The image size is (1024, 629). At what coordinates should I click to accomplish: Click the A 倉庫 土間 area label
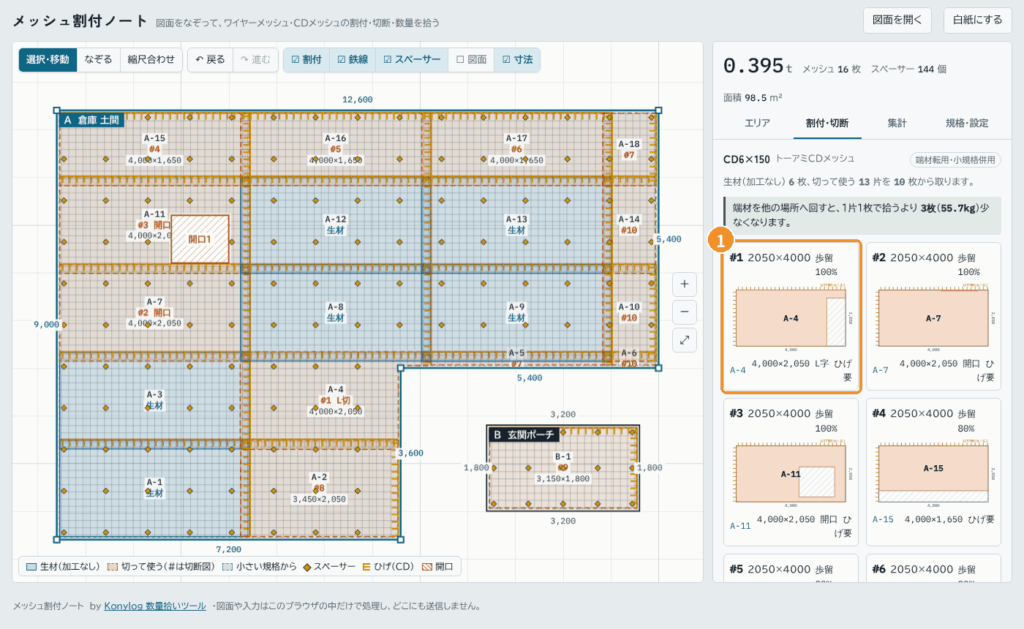[x=91, y=120]
